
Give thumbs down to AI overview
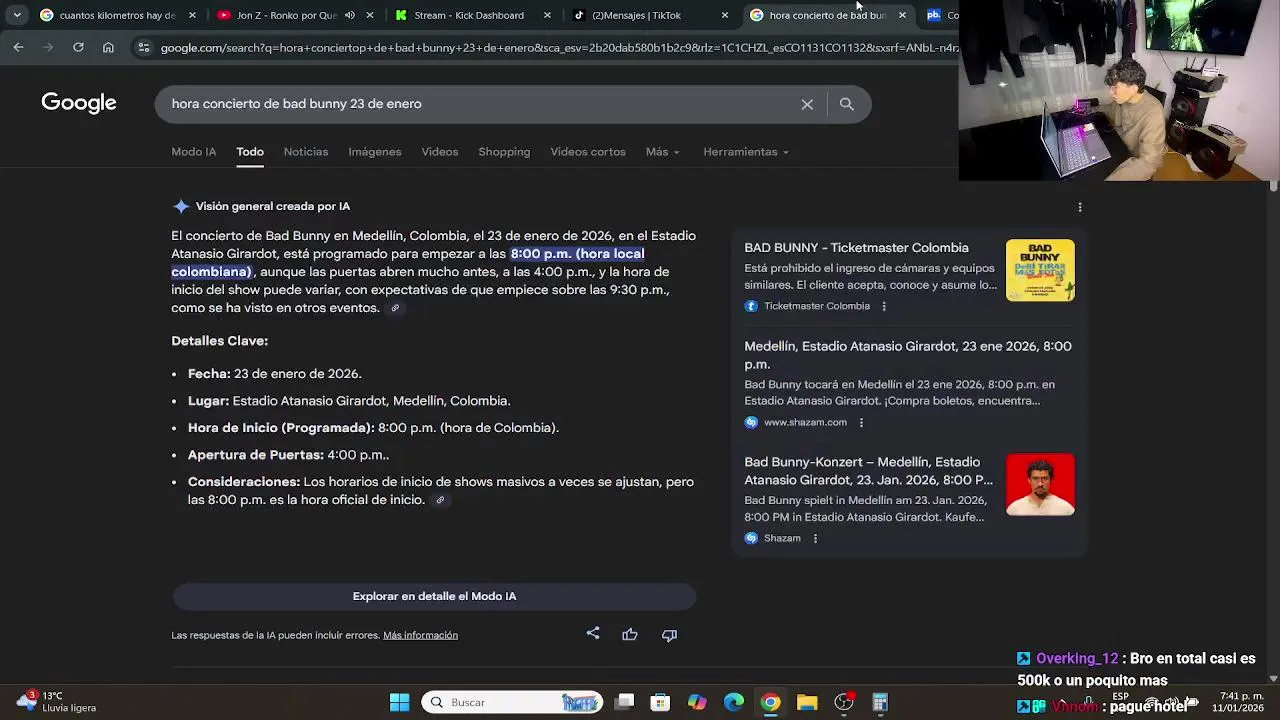(x=669, y=635)
